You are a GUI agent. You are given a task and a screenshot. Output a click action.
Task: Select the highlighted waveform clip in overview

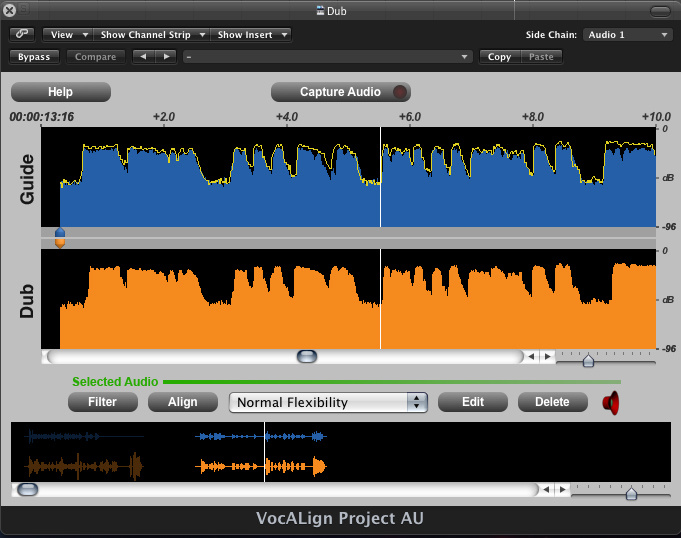pyautogui.click(x=262, y=451)
